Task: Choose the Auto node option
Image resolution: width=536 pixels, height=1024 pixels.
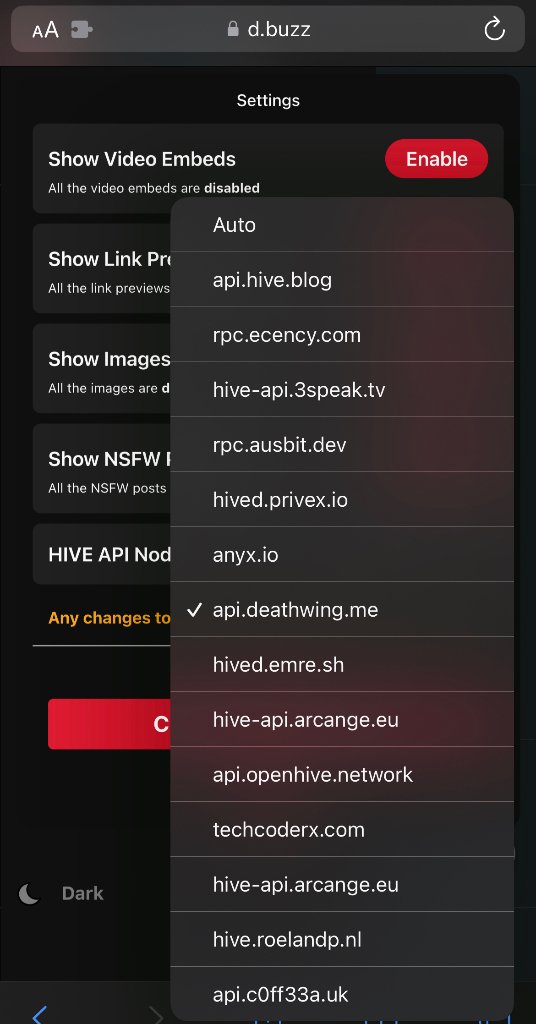Action: click(x=342, y=225)
